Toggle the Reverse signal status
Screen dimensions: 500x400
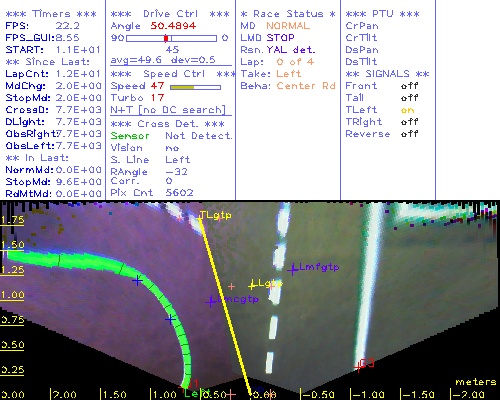click(409, 134)
